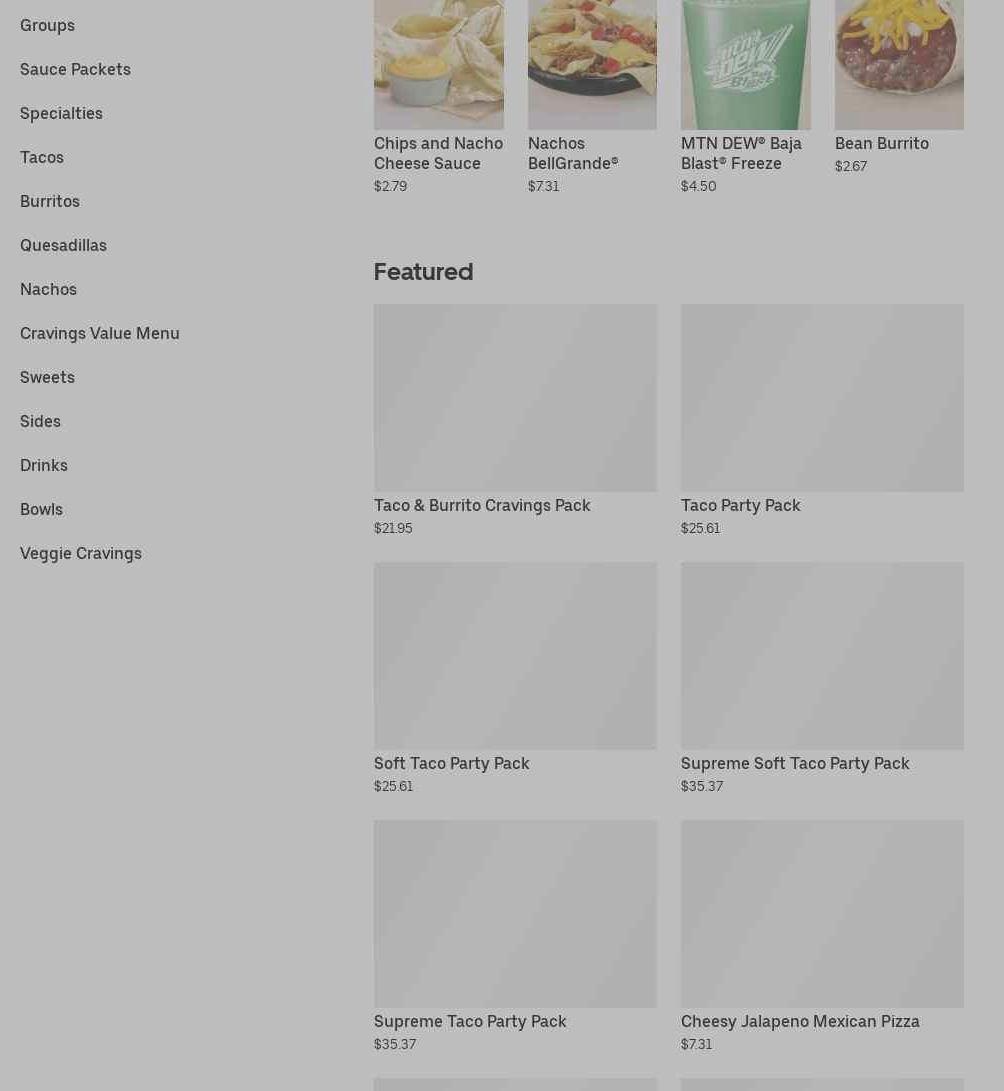Open the Taco & Burrito Cravings Pack placeholder image
Image resolution: width=1004 pixels, height=1091 pixels.
[516, 398]
